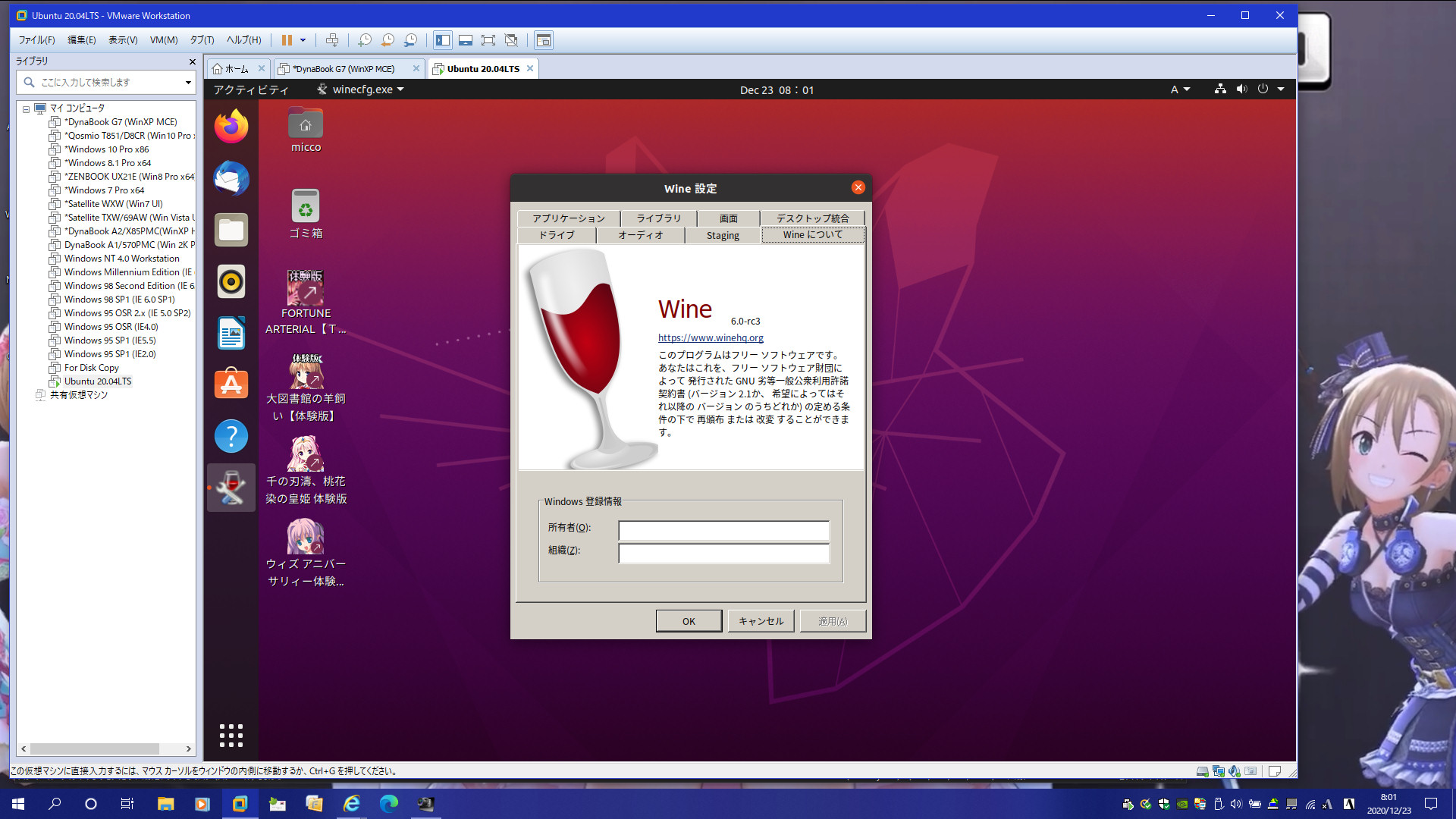Collapse the マイ コンピュータ tree node
The image size is (1456, 819).
coord(26,109)
